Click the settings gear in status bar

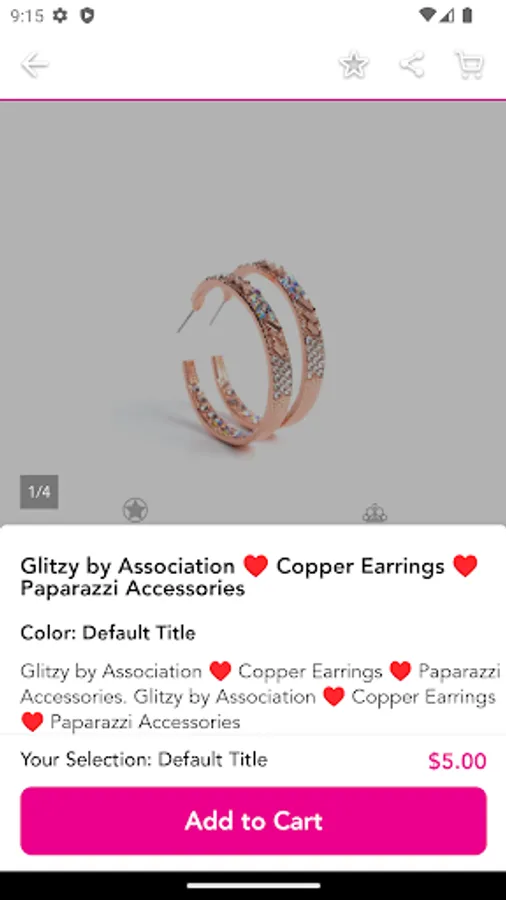click(60, 16)
